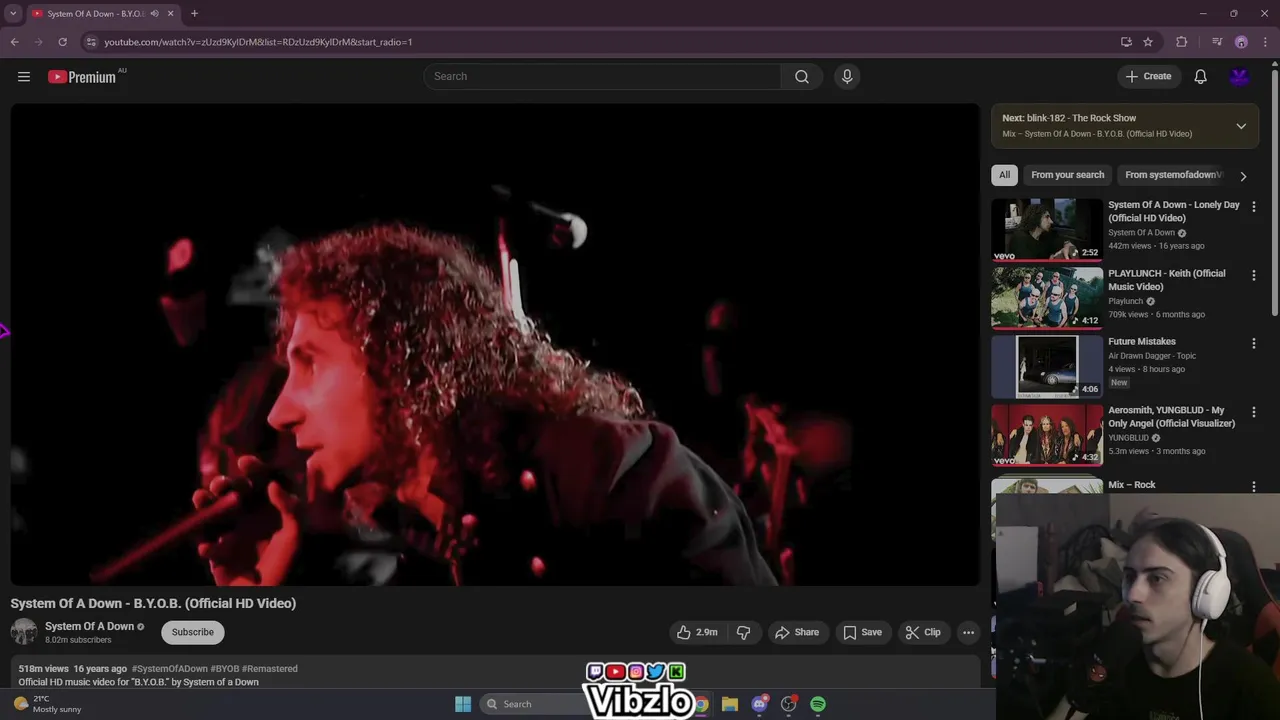This screenshot has width=1280, height=720.
Task: Open Chrome media controls icon
Action: 1217,42
